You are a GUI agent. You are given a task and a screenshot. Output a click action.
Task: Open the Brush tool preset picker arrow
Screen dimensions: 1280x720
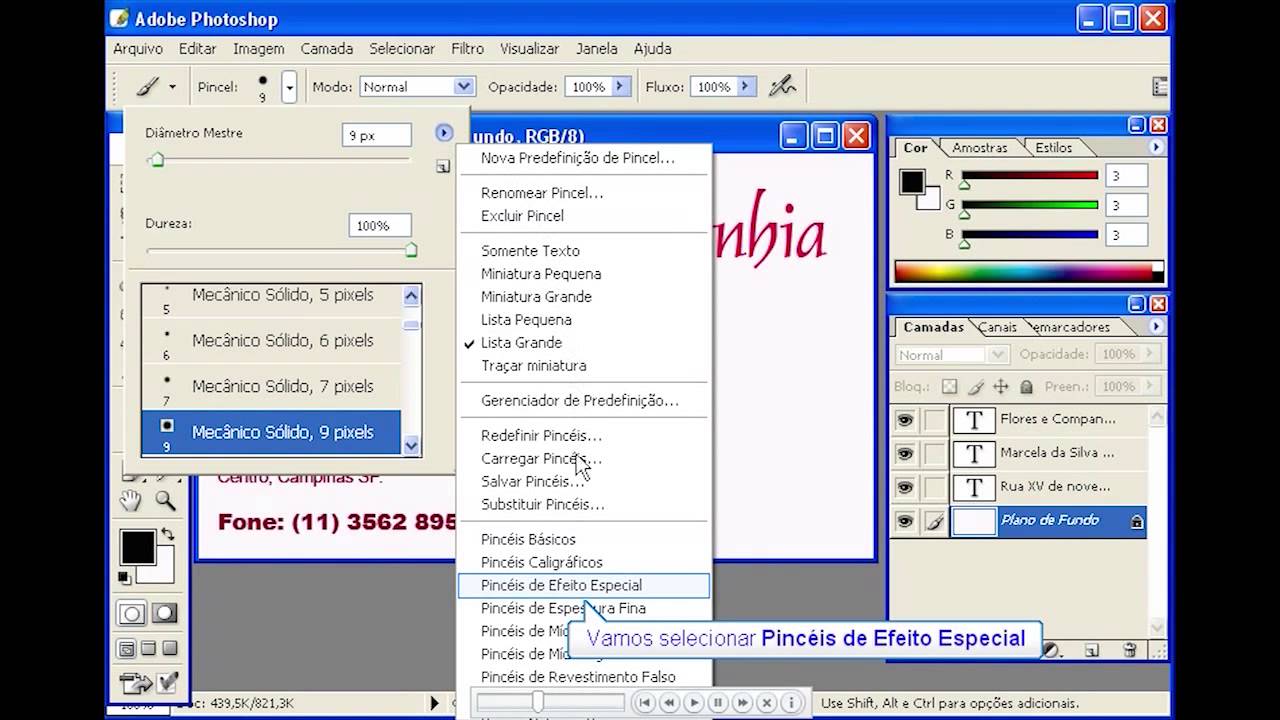(x=172, y=87)
